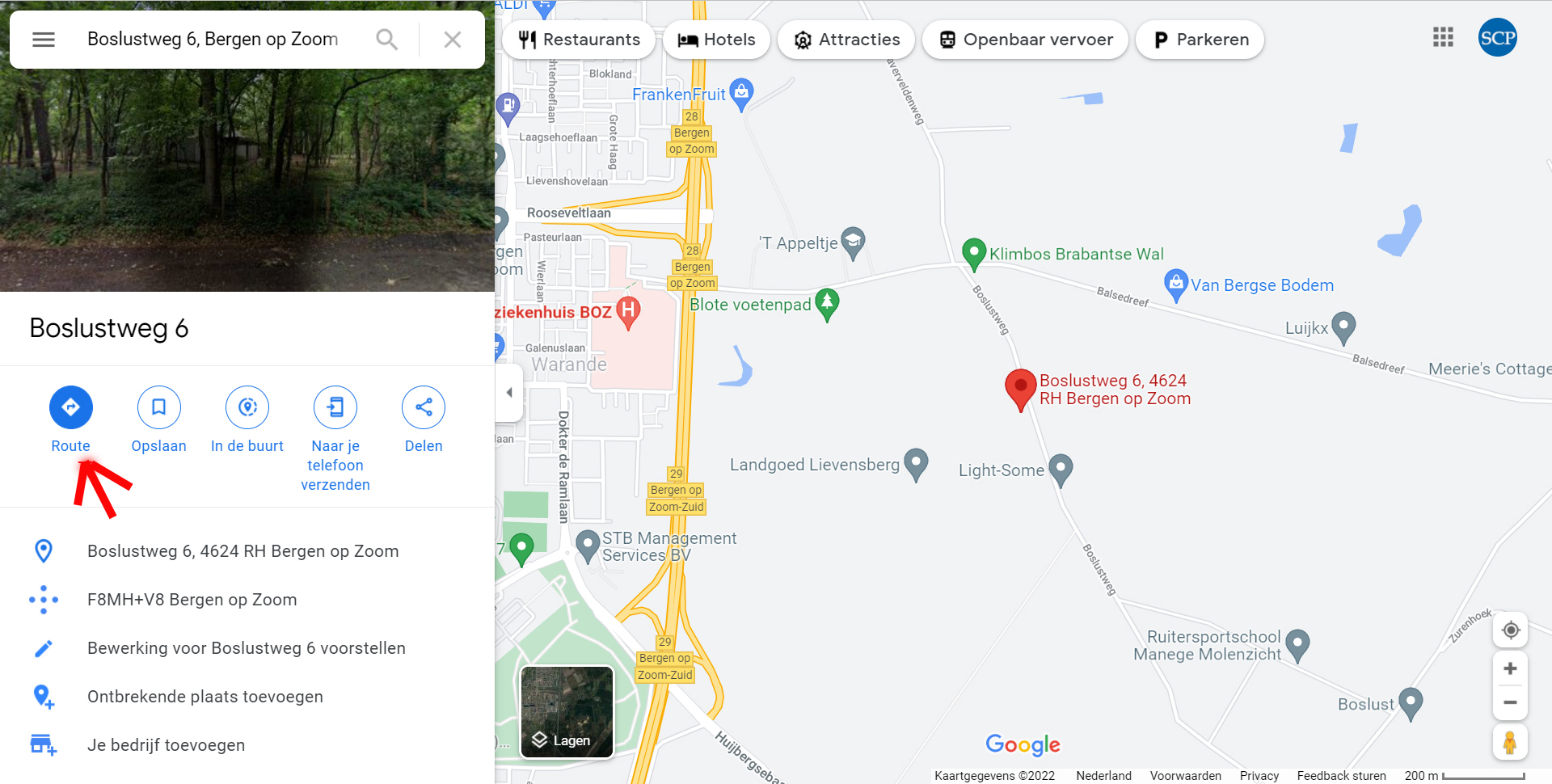
Task: Collapse the side panel with arrow tab
Action: [509, 393]
